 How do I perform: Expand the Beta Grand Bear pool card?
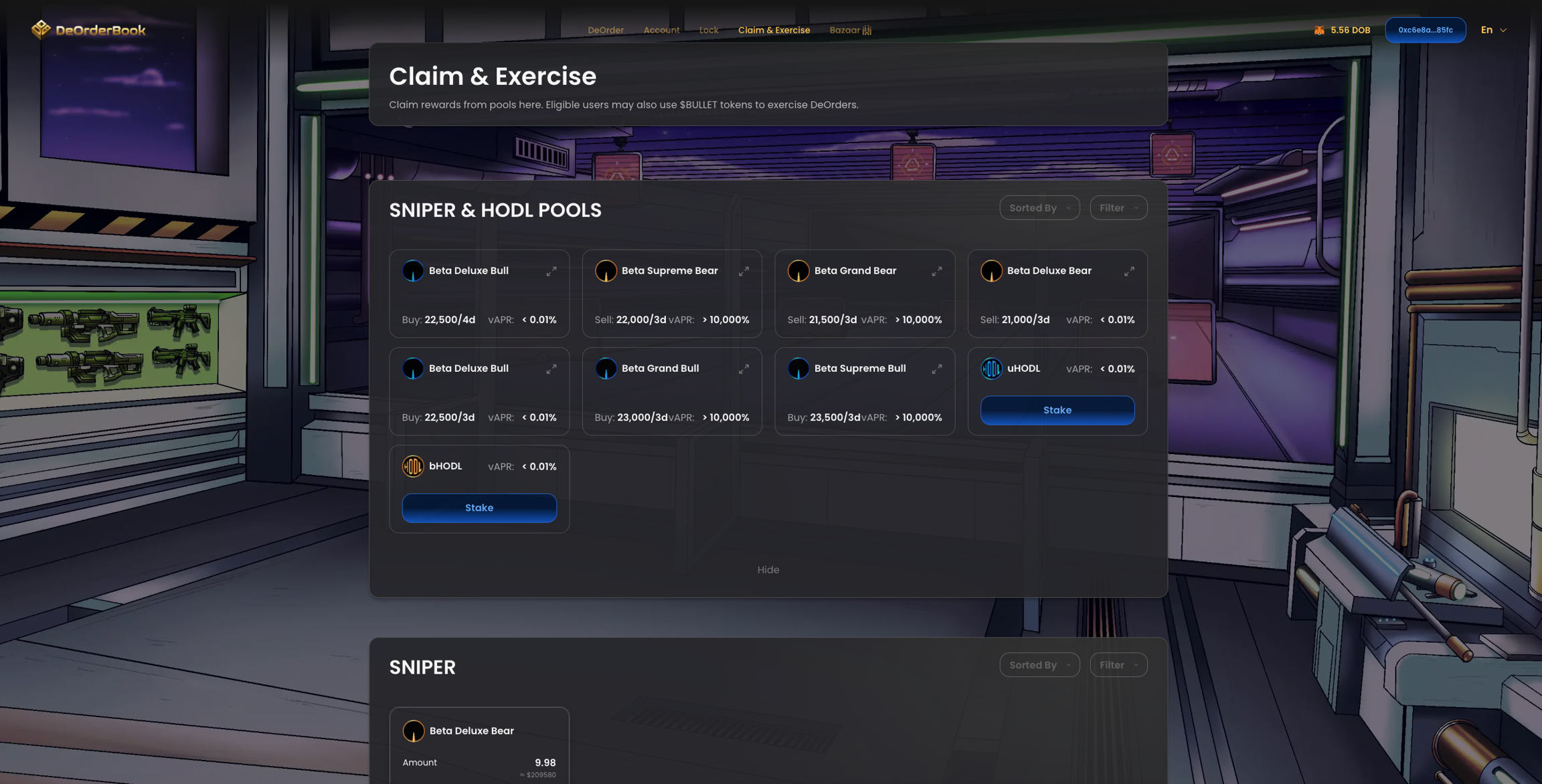click(x=936, y=272)
